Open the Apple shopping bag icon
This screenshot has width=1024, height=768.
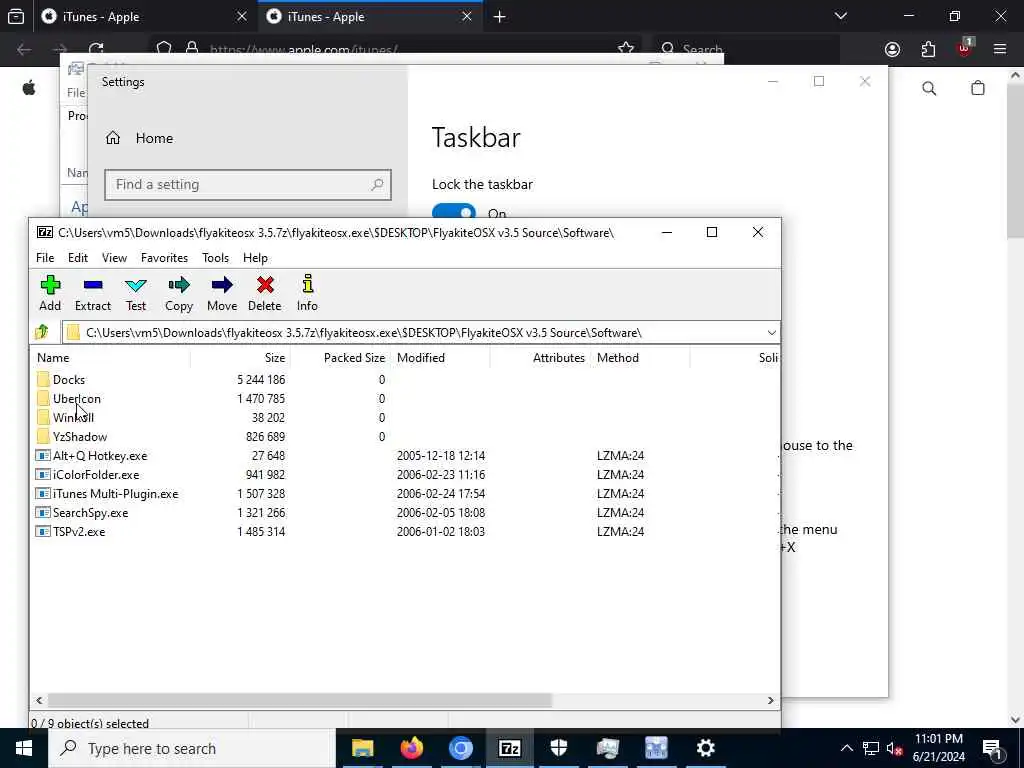pyautogui.click(x=977, y=88)
